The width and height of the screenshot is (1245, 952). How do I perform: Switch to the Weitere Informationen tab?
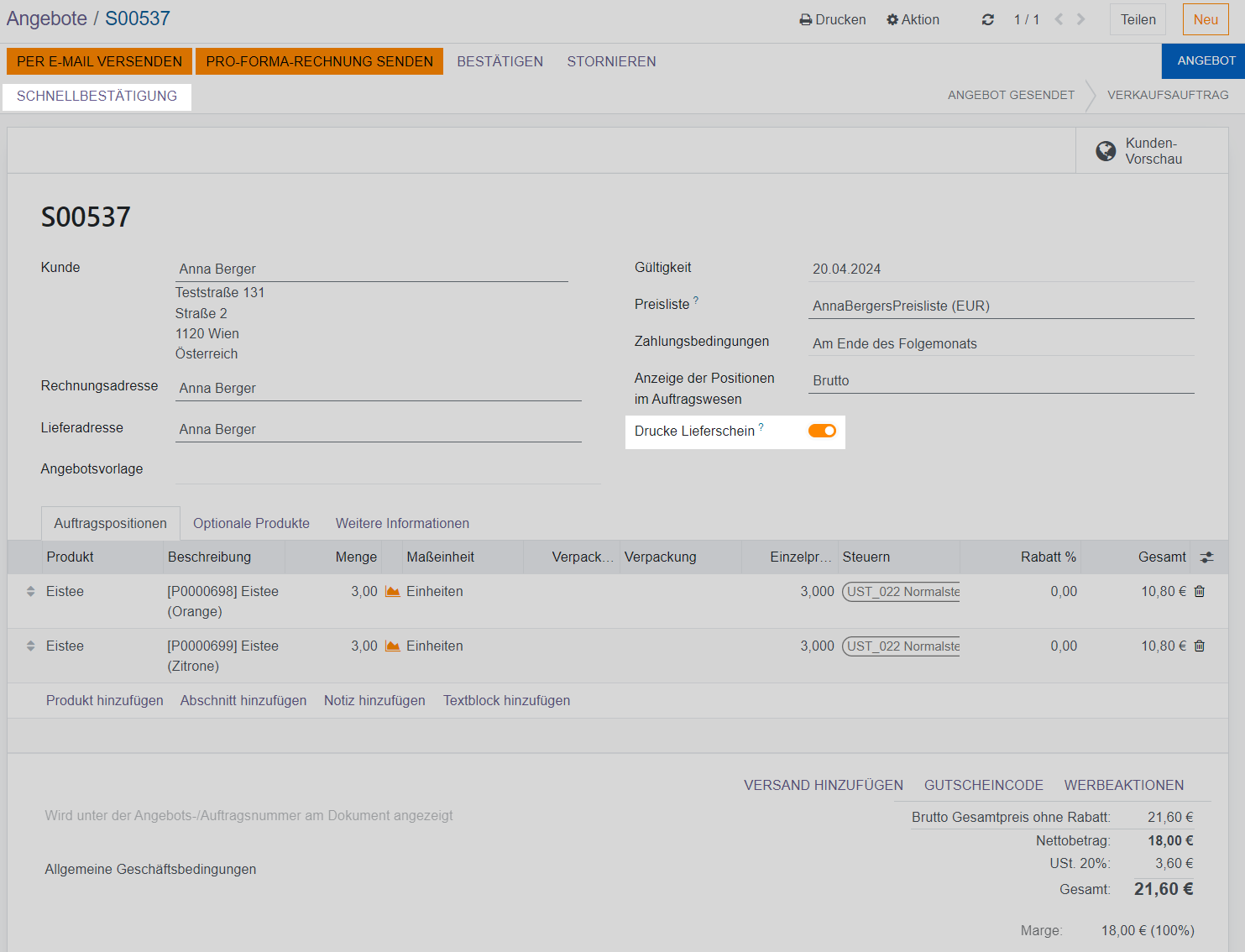pyautogui.click(x=402, y=524)
